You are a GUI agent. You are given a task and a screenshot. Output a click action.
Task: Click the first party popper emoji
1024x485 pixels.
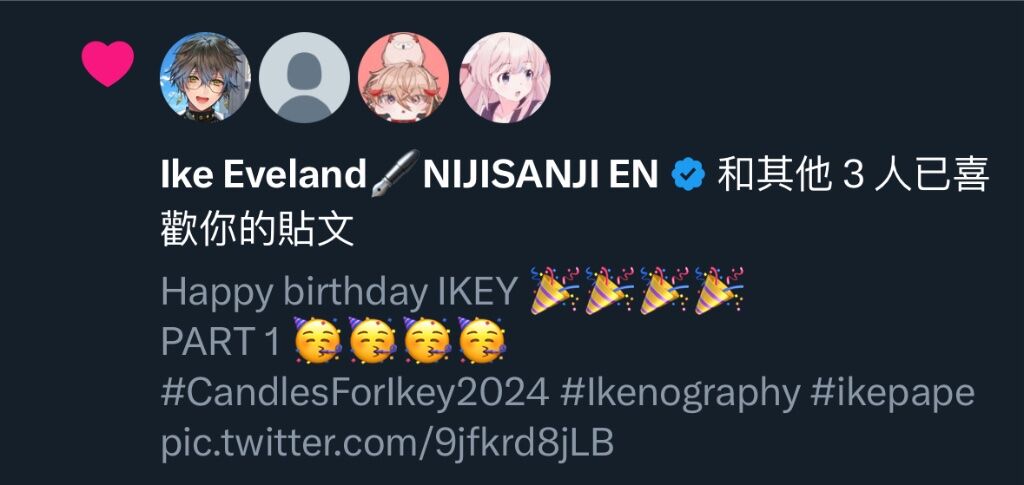(555, 290)
